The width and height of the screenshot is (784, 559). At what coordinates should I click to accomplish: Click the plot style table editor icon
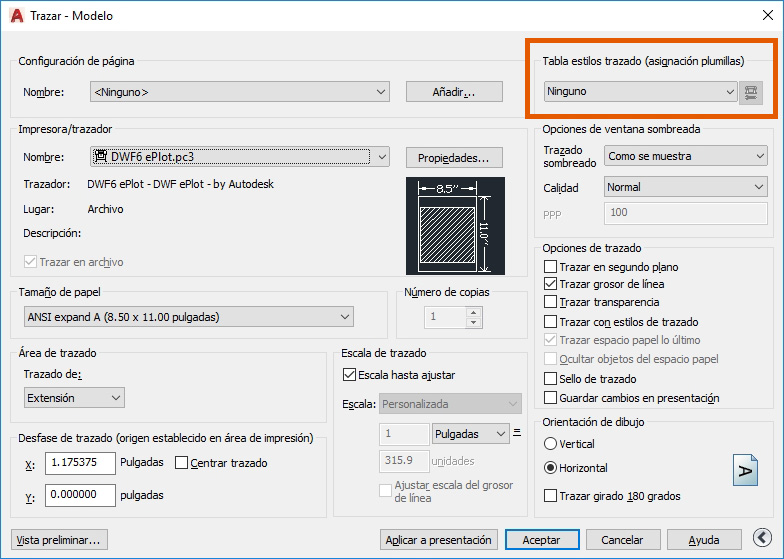click(x=750, y=92)
